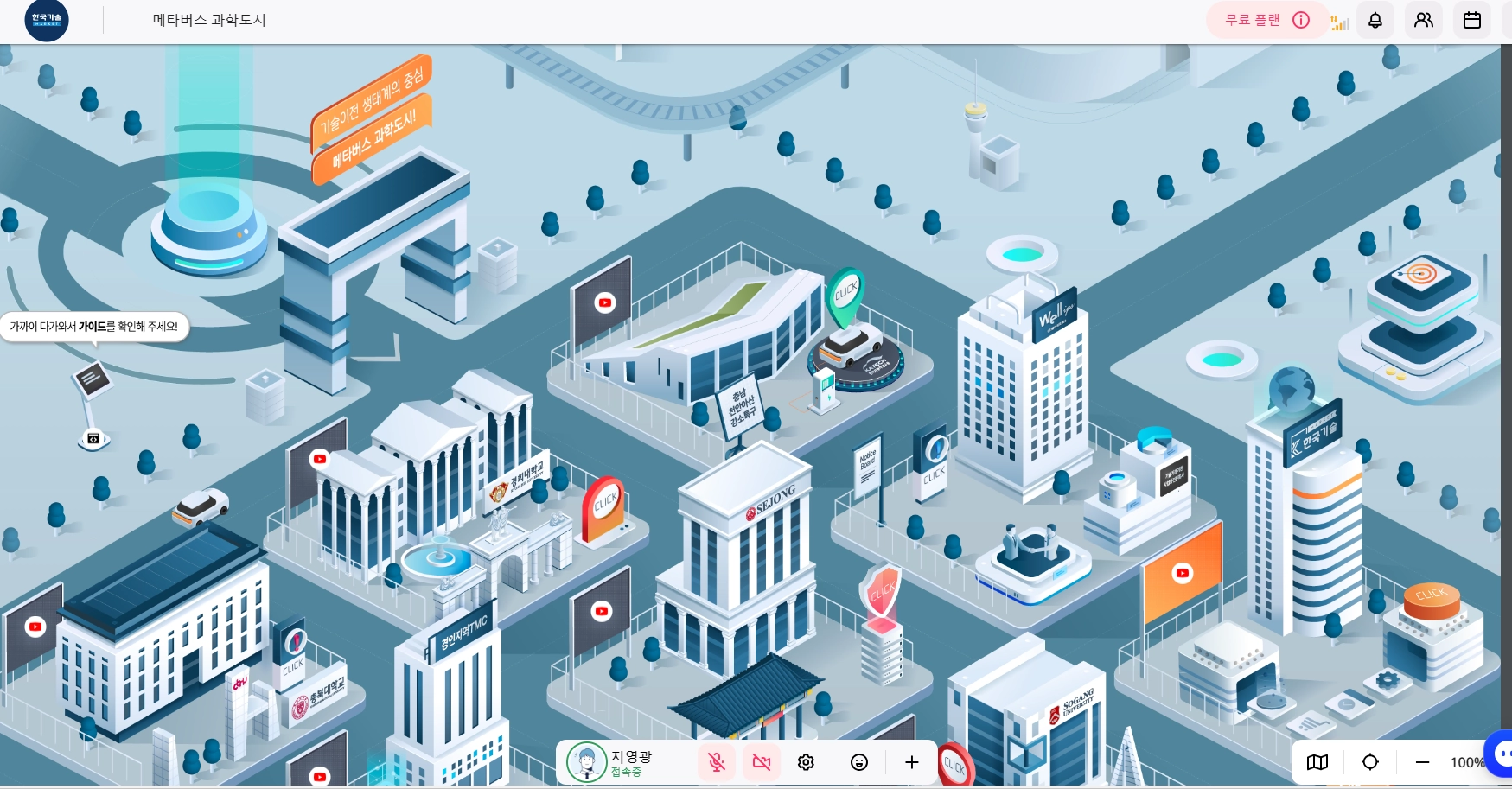Check the network signal strength icon
The width and height of the screenshot is (1512, 789).
(1340, 22)
